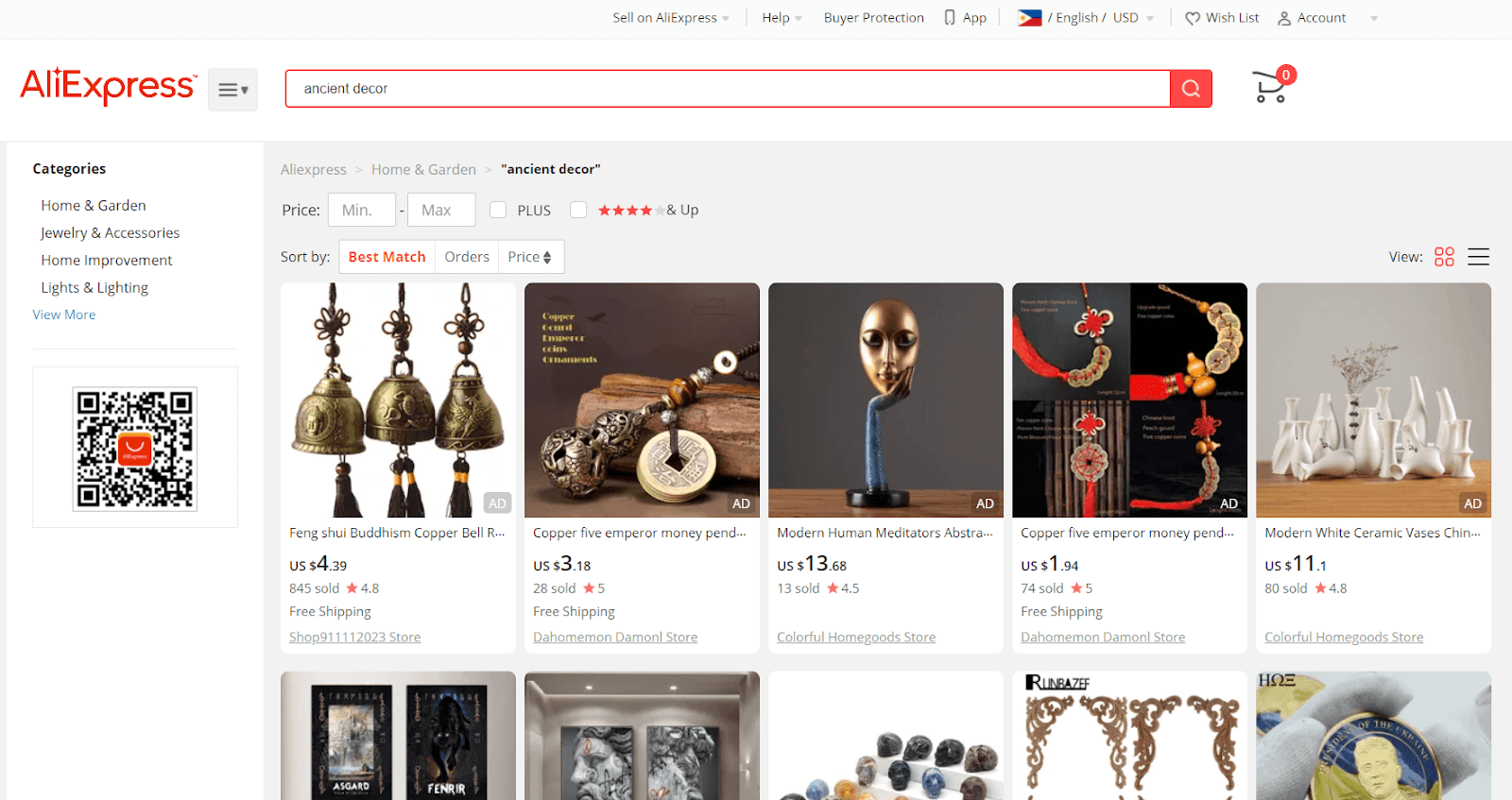The width and height of the screenshot is (1512, 800).
Task: Expand the account dropdown arrow
Action: (1374, 18)
